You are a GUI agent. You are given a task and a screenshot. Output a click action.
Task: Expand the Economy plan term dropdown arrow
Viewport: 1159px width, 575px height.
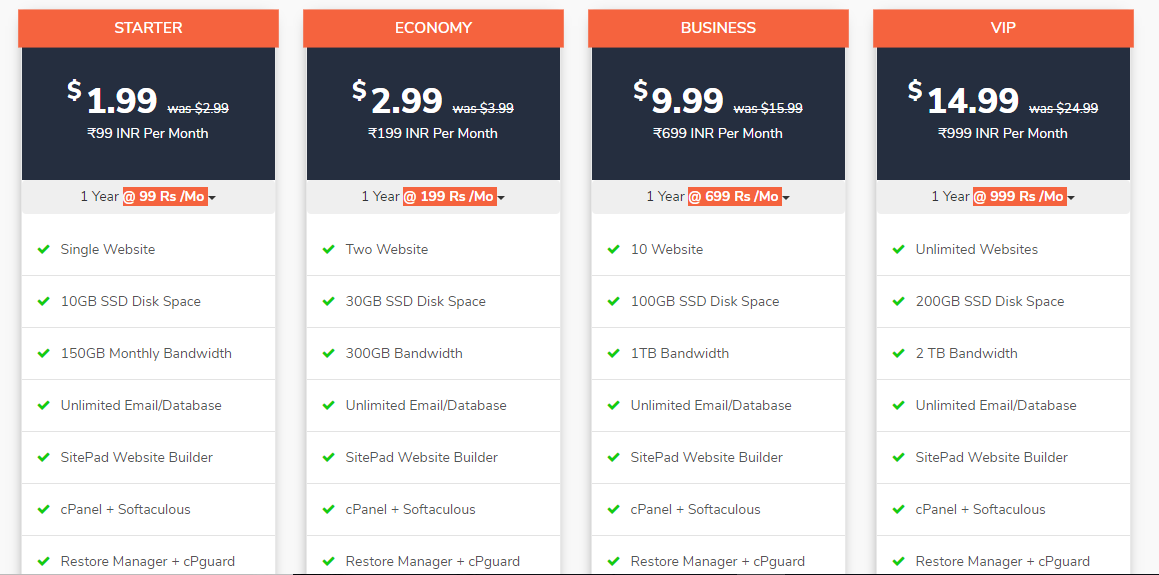pyautogui.click(x=501, y=198)
